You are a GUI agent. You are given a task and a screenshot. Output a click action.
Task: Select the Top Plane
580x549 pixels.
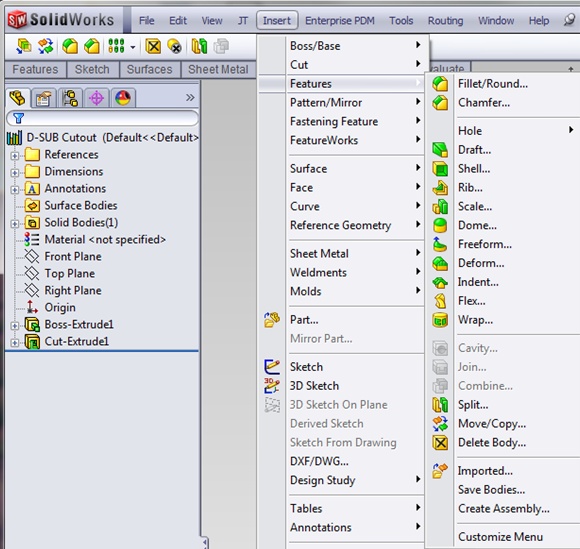click(70, 274)
